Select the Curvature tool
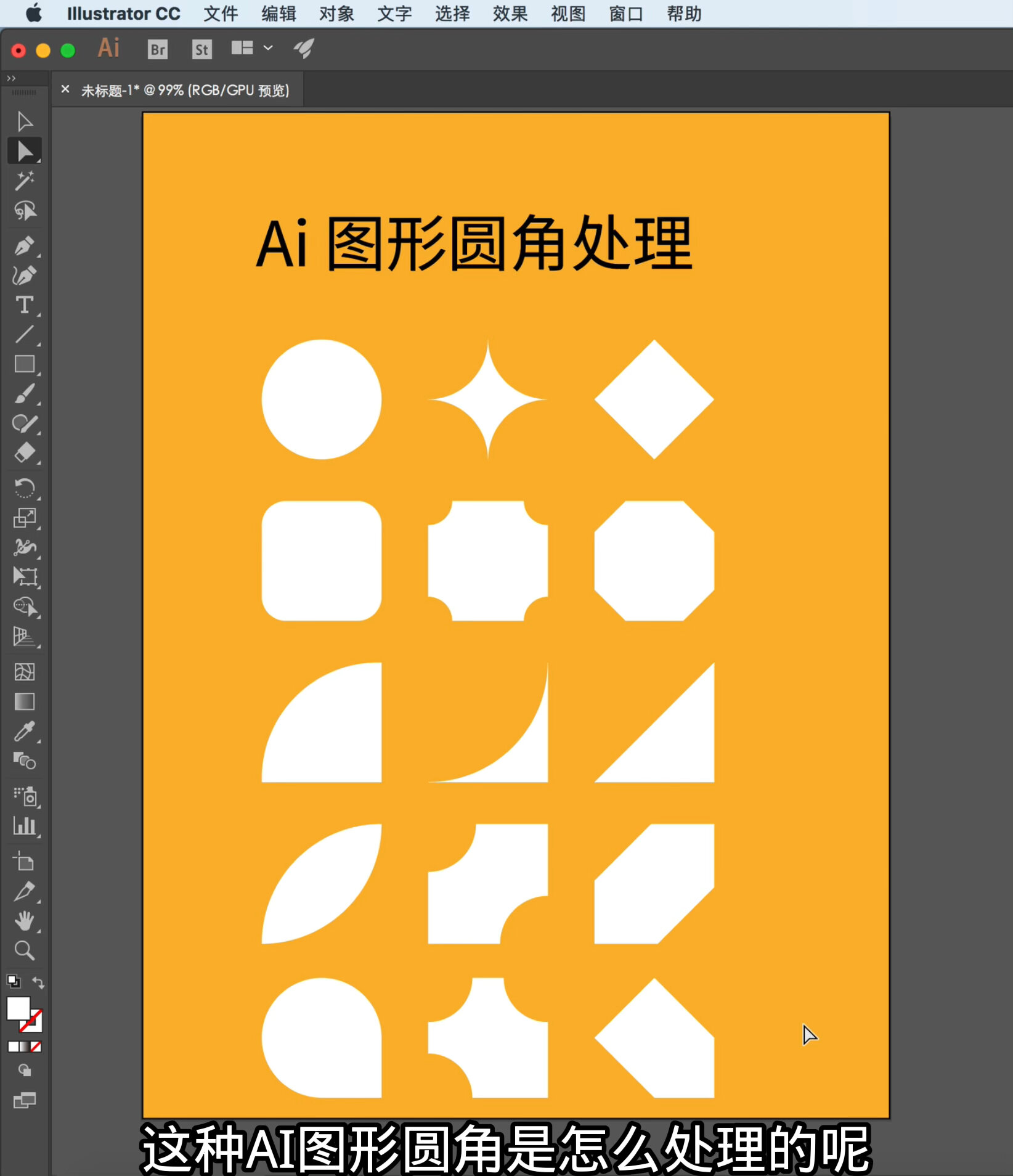The width and height of the screenshot is (1013, 1176). tap(25, 275)
